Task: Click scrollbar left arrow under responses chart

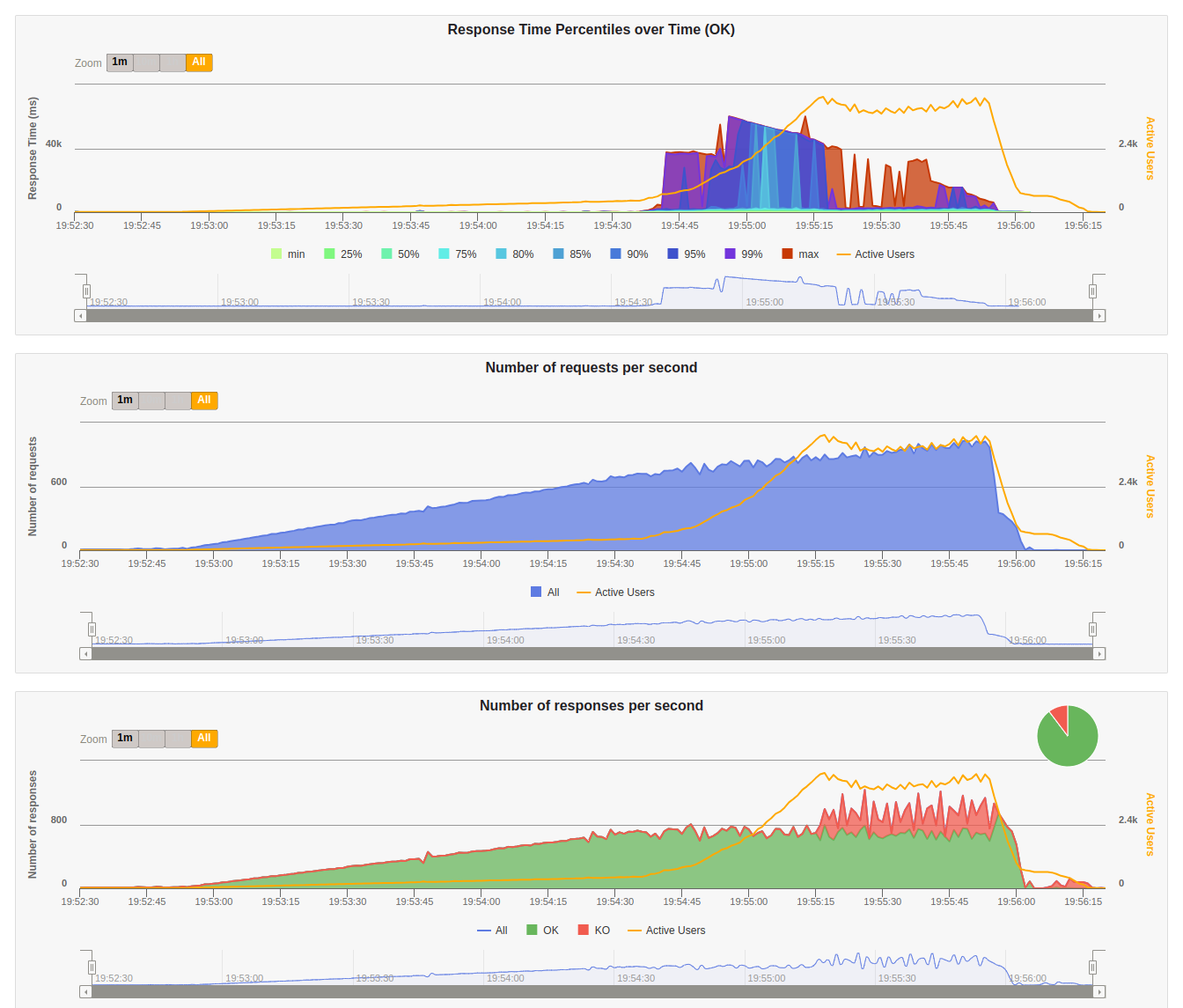Action: 85,991
